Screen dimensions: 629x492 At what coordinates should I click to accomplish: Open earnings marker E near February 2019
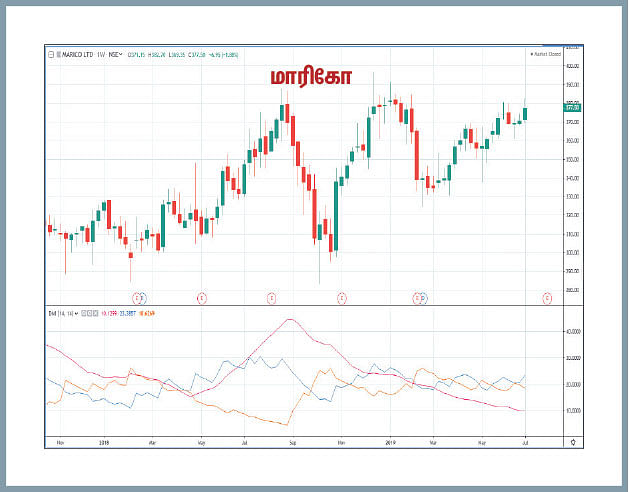pos(417,298)
